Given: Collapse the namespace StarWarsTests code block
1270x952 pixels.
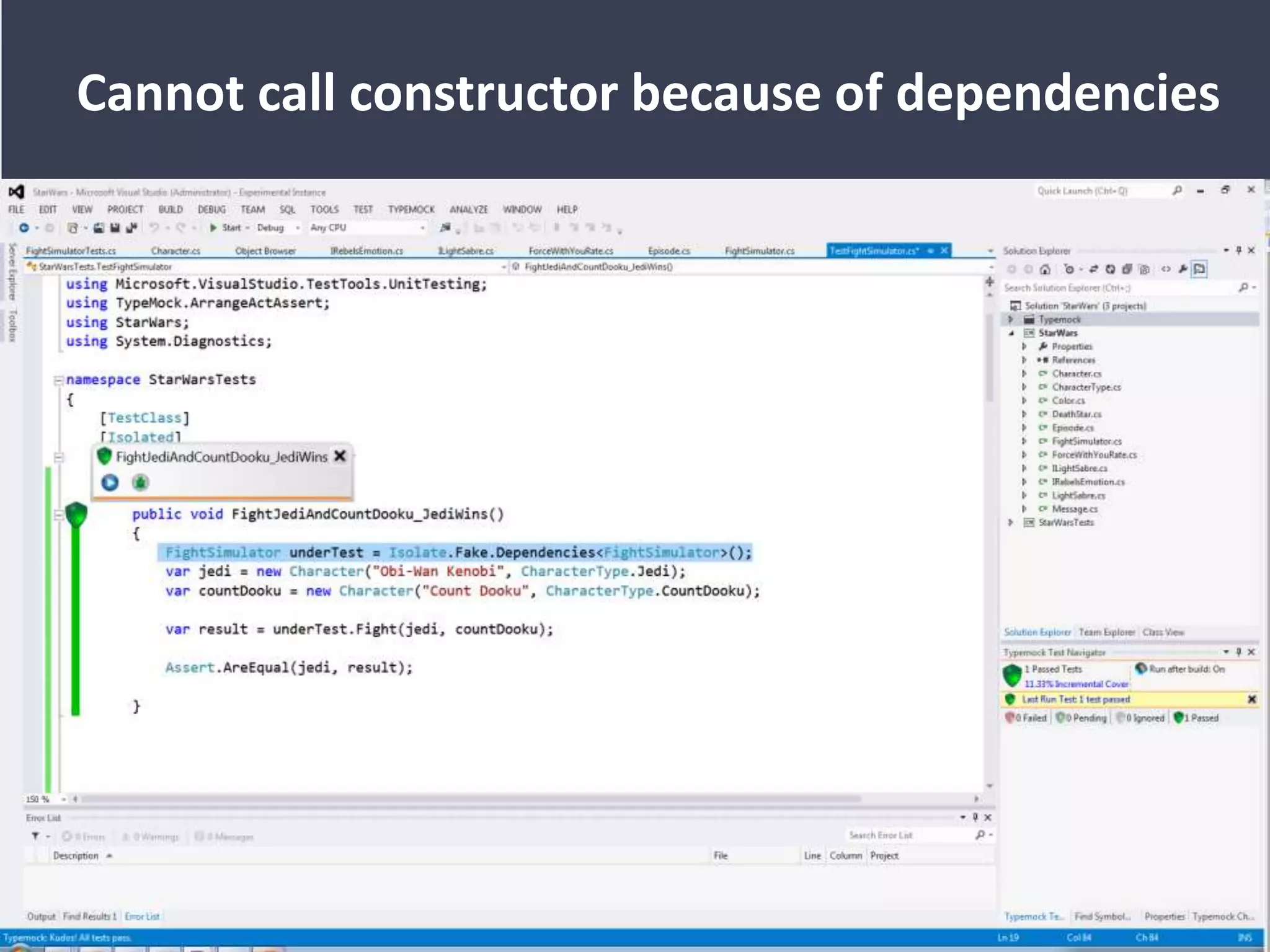Looking at the screenshot, I should [58, 380].
